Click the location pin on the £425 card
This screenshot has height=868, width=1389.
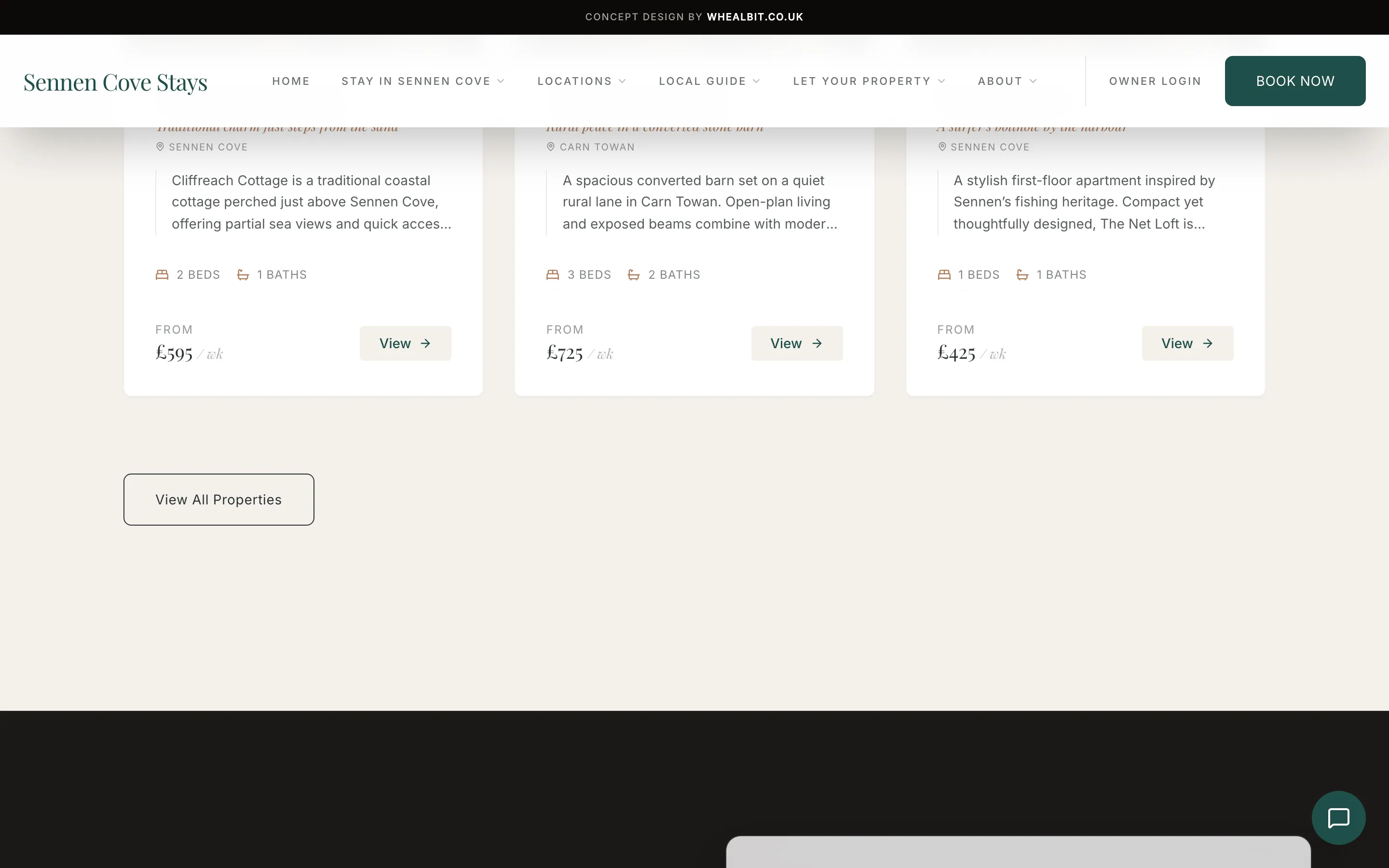(942, 147)
